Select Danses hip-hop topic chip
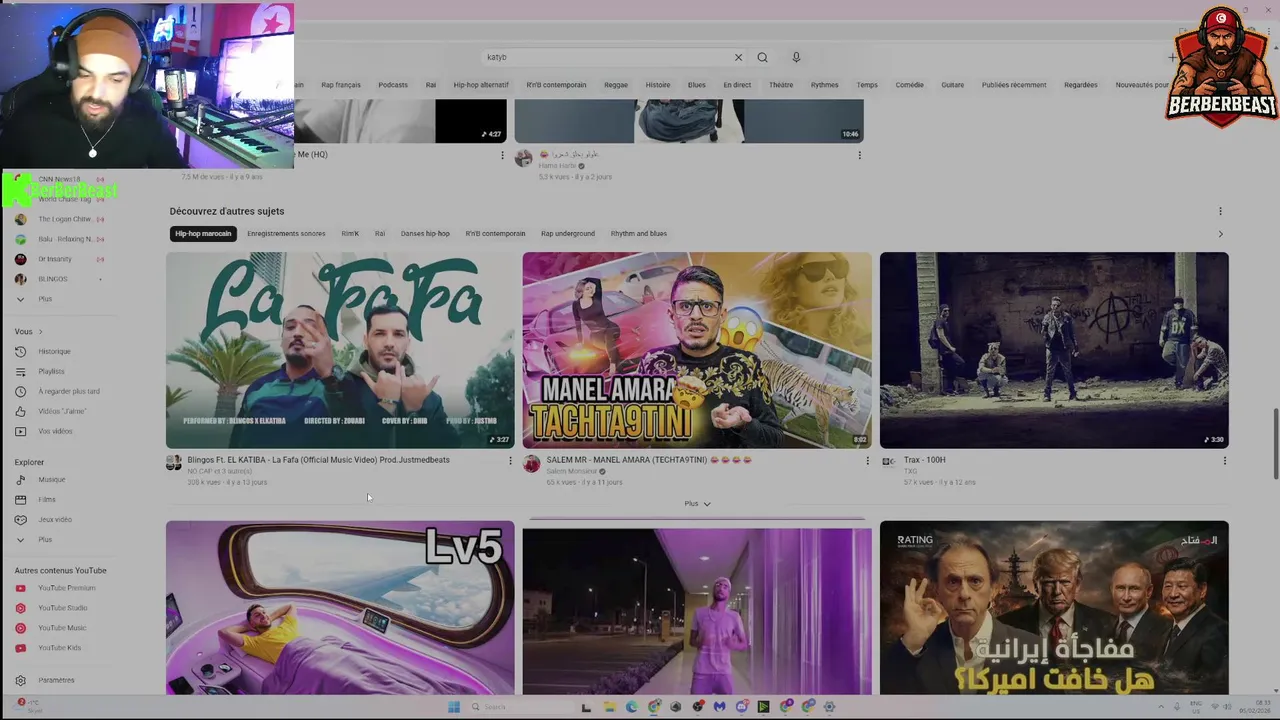This screenshot has width=1280, height=720. 425,233
